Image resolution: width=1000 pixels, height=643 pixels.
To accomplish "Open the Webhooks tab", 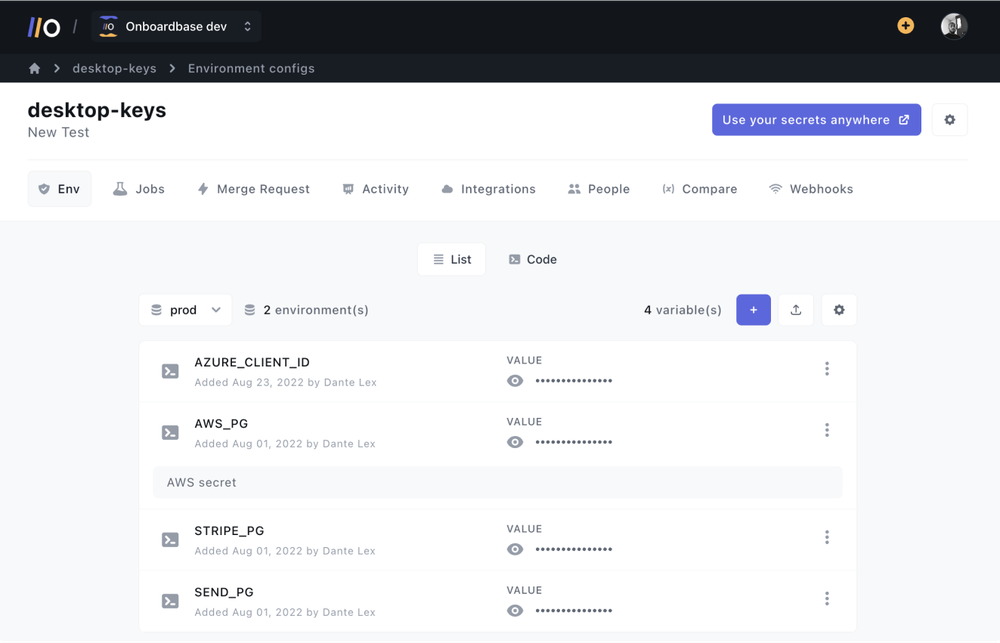I will tap(811, 189).
